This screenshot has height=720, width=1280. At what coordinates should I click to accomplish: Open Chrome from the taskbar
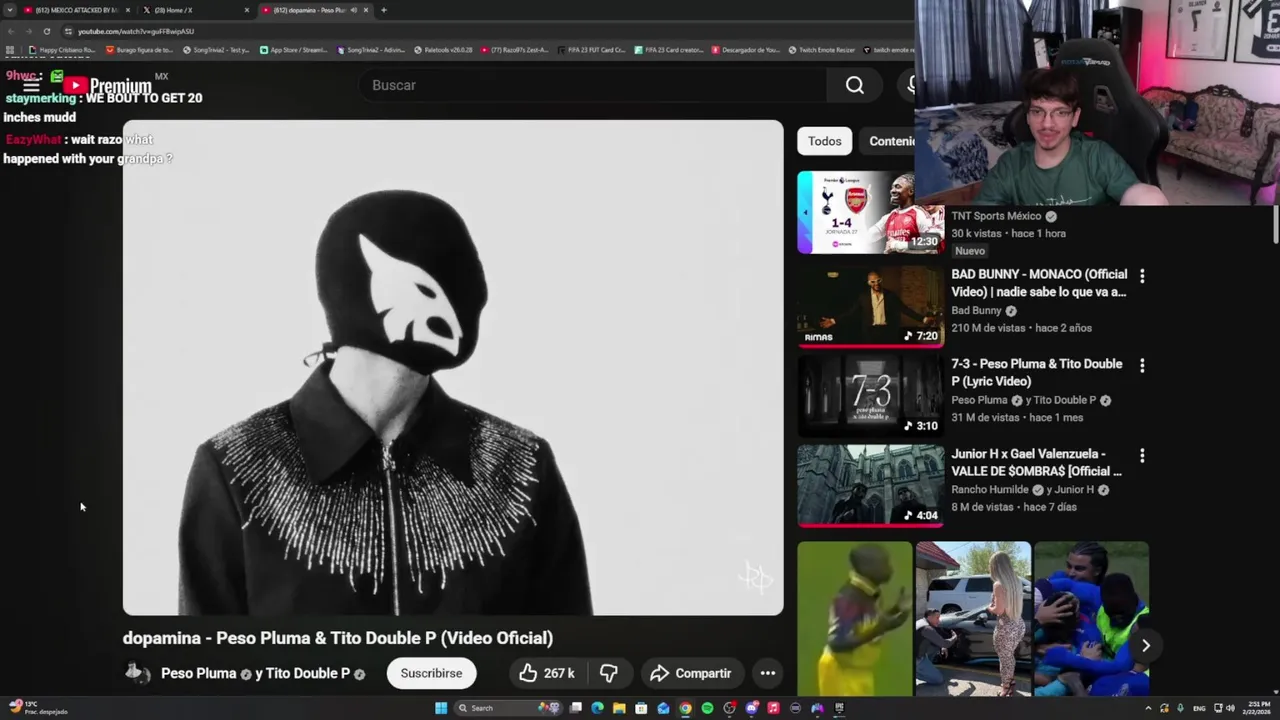[x=685, y=708]
